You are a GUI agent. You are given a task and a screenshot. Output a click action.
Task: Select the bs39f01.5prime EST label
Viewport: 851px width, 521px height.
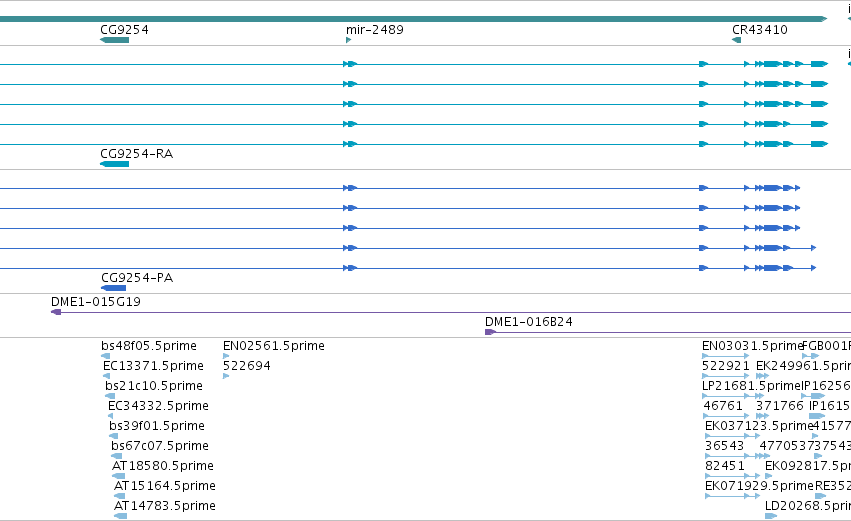pyautogui.click(x=157, y=426)
